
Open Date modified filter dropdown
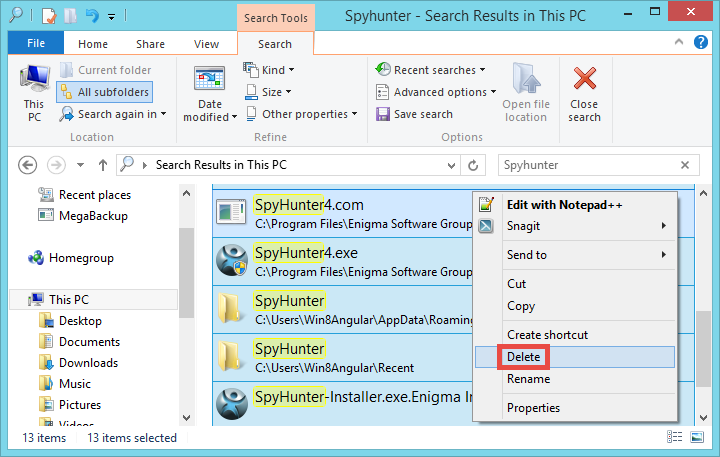pyautogui.click(x=210, y=94)
